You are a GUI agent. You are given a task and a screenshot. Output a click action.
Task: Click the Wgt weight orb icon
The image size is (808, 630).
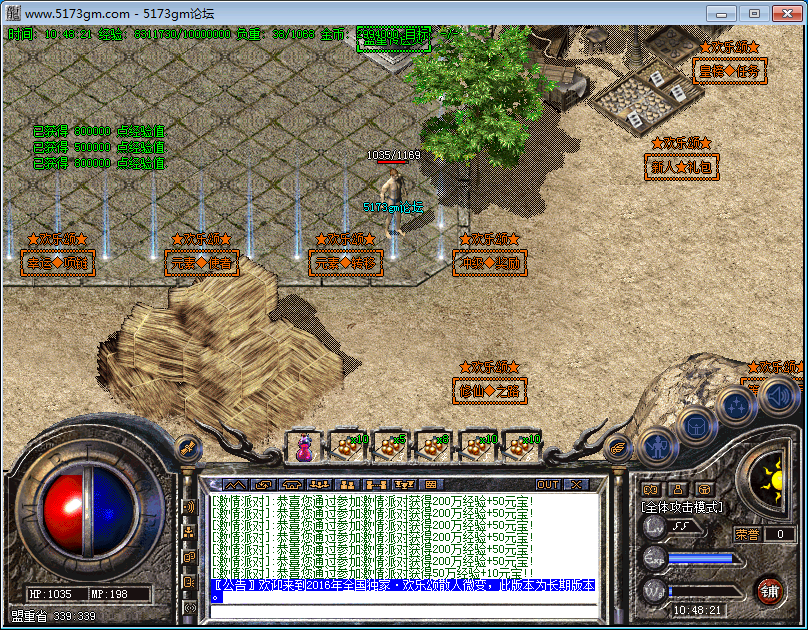(x=654, y=591)
